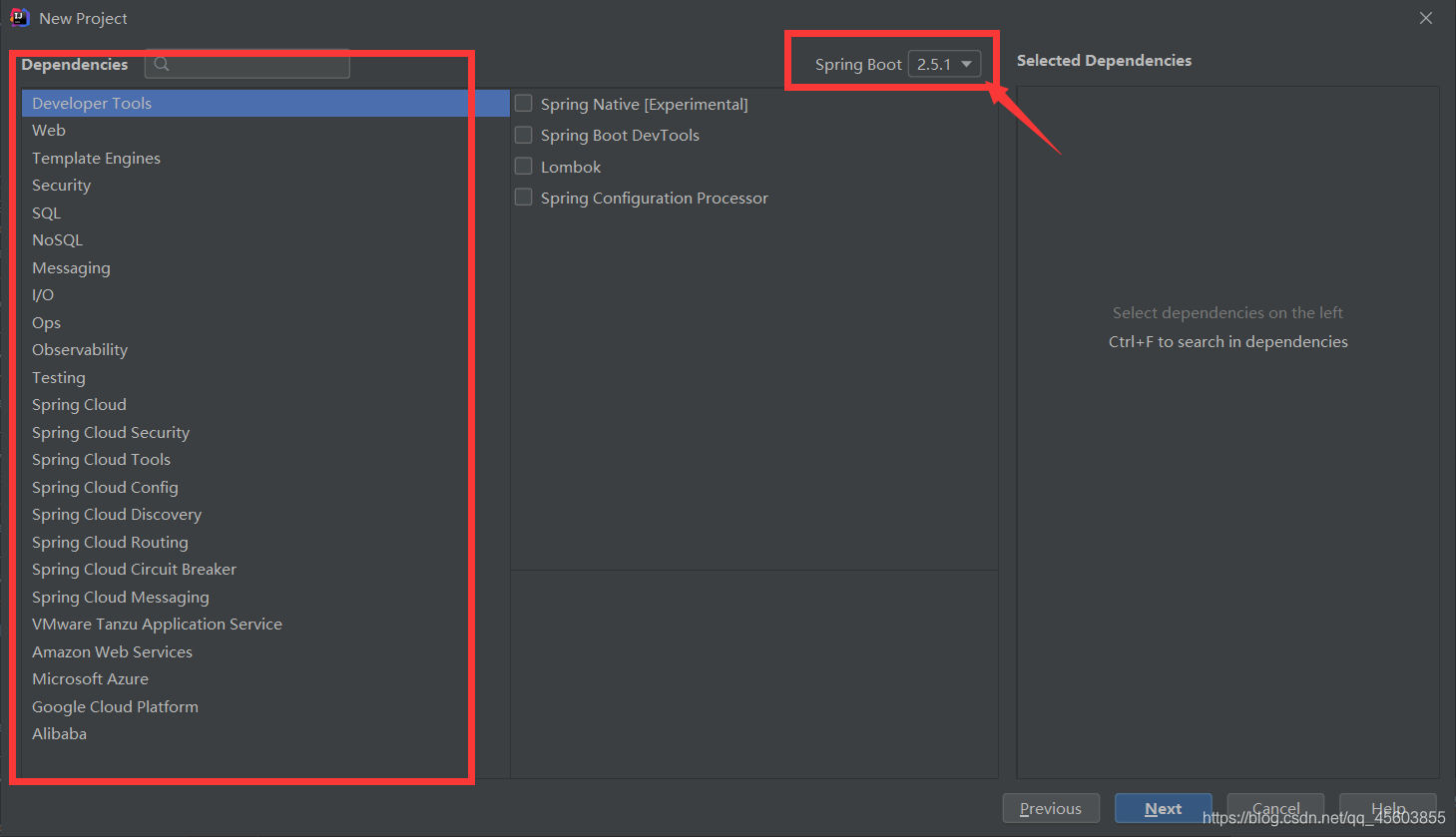Enable Spring Native [Experimental] checkbox
This screenshot has width=1456, height=837.
pos(523,103)
